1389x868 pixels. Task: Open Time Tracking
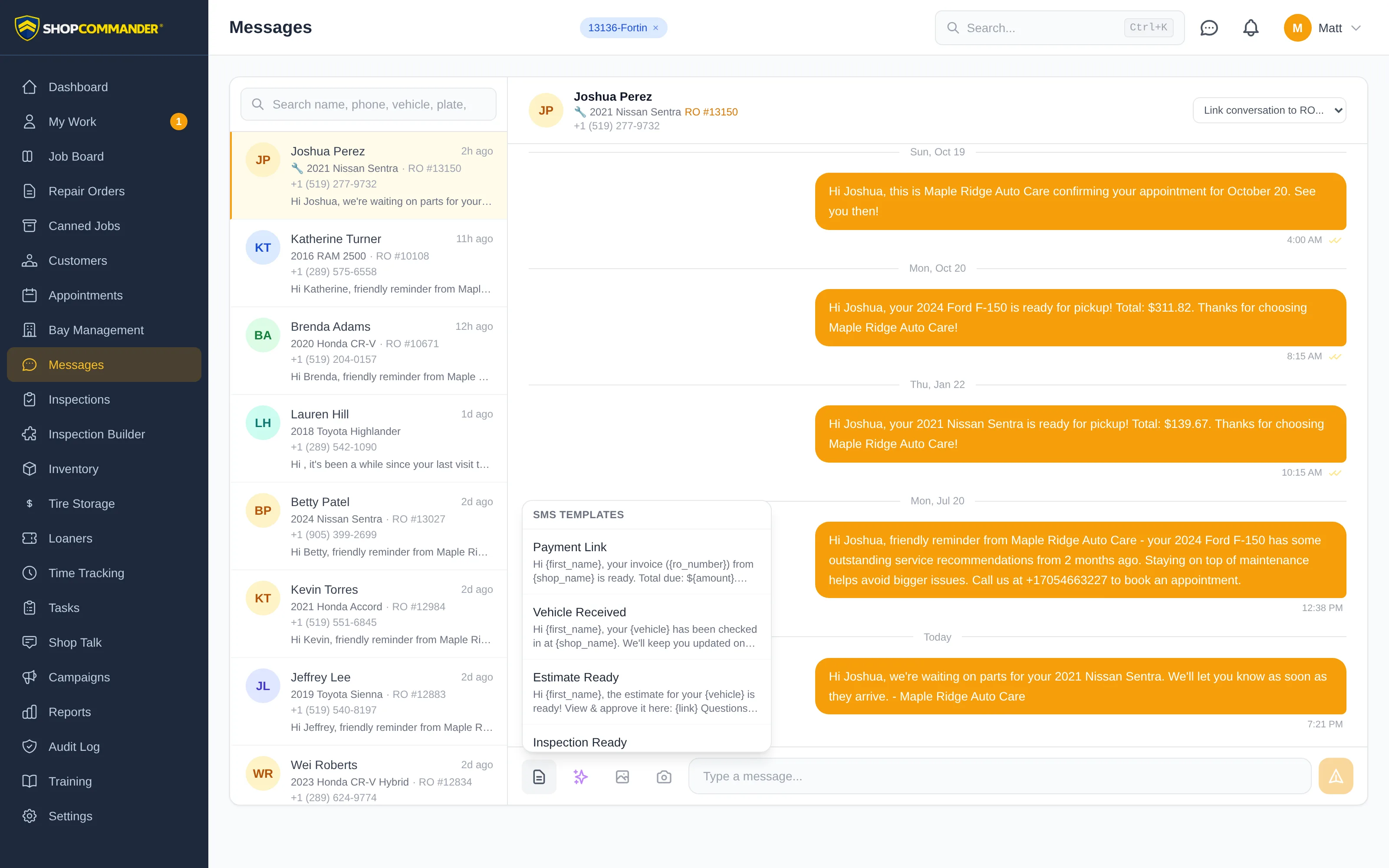point(104,573)
